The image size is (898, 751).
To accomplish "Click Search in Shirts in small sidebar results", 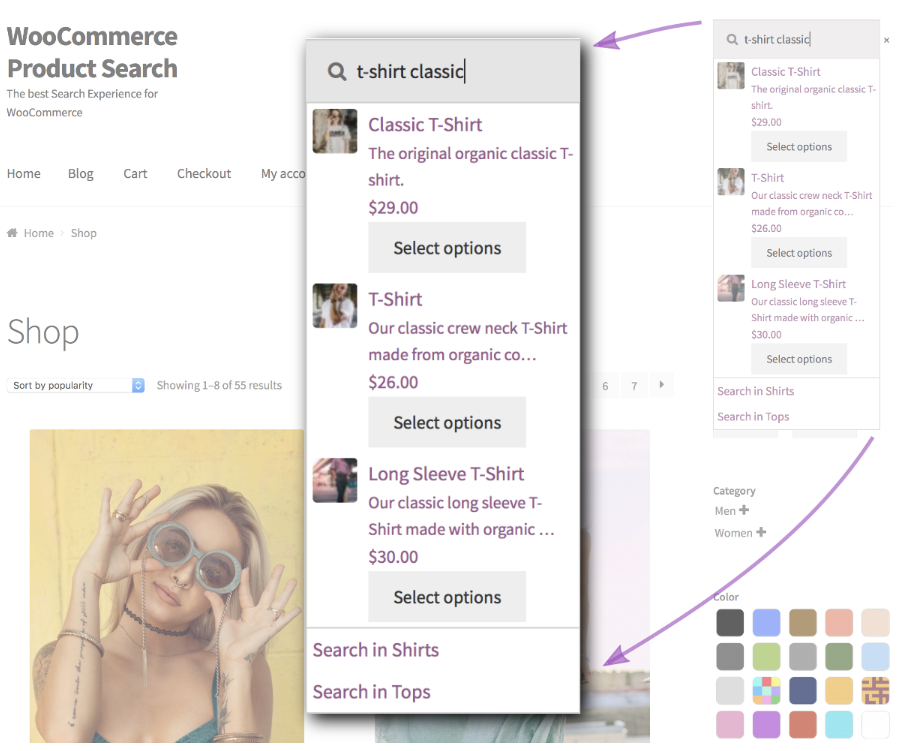I will click(x=755, y=391).
